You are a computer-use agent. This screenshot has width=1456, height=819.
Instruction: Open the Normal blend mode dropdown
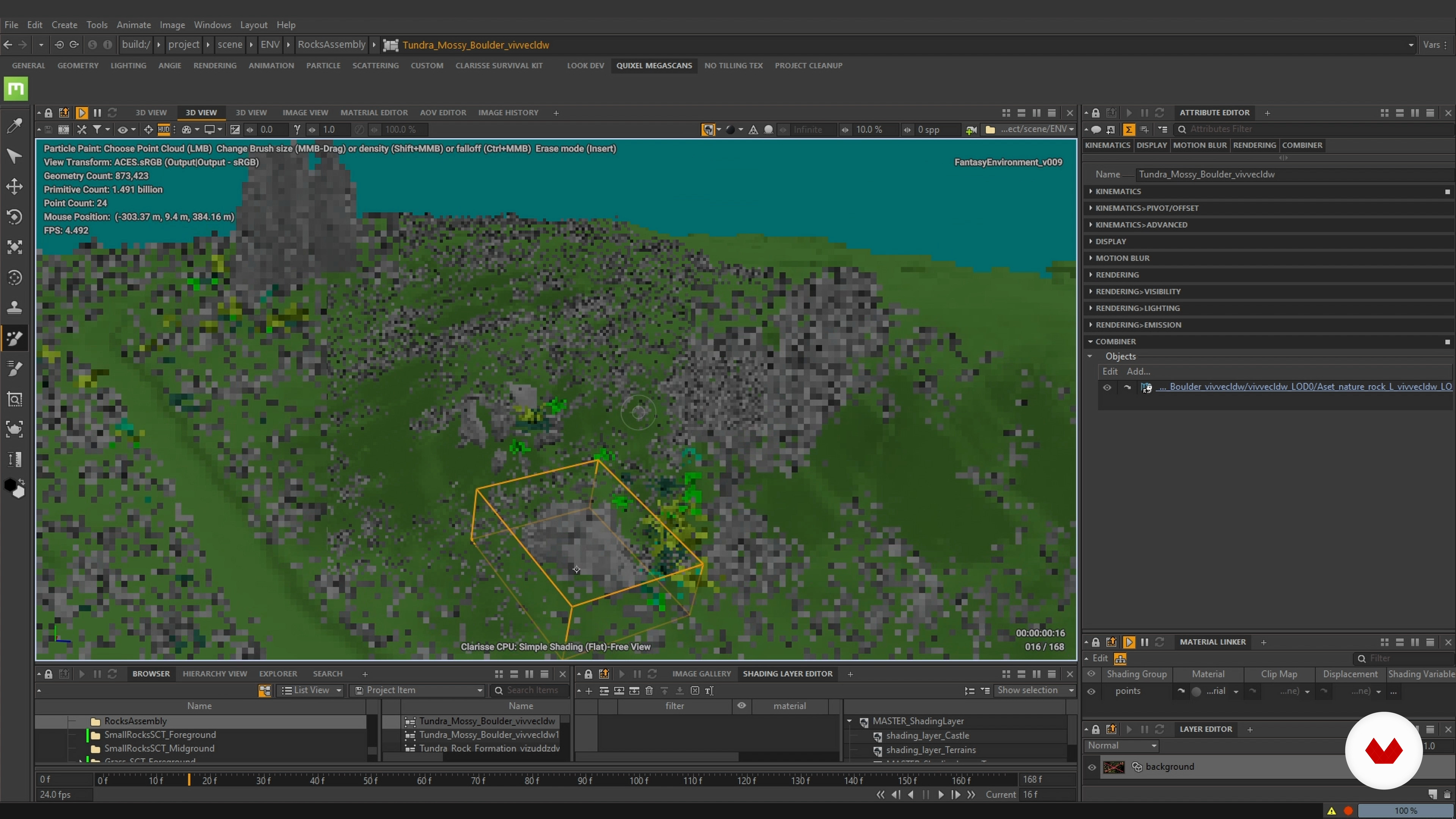coord(1122,746)
